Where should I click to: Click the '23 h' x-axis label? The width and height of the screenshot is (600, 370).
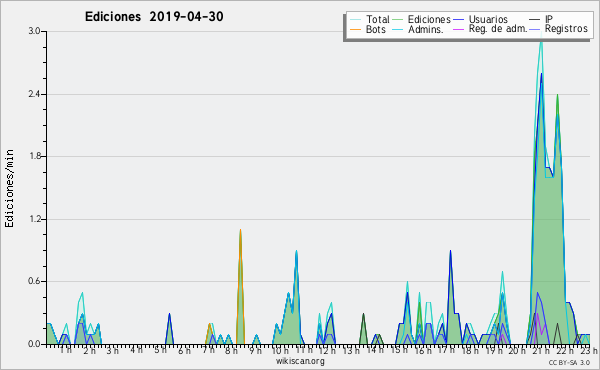[589, 350]
